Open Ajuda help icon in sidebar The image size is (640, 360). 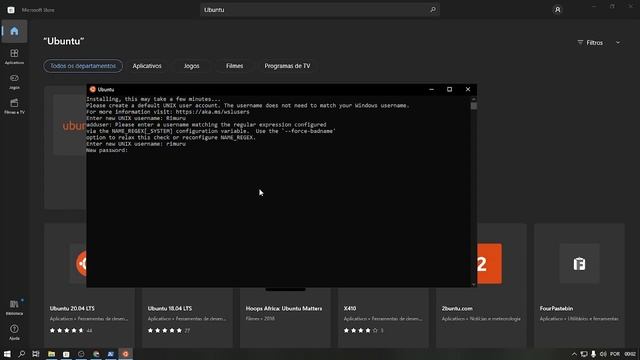(x=14, y=332)
